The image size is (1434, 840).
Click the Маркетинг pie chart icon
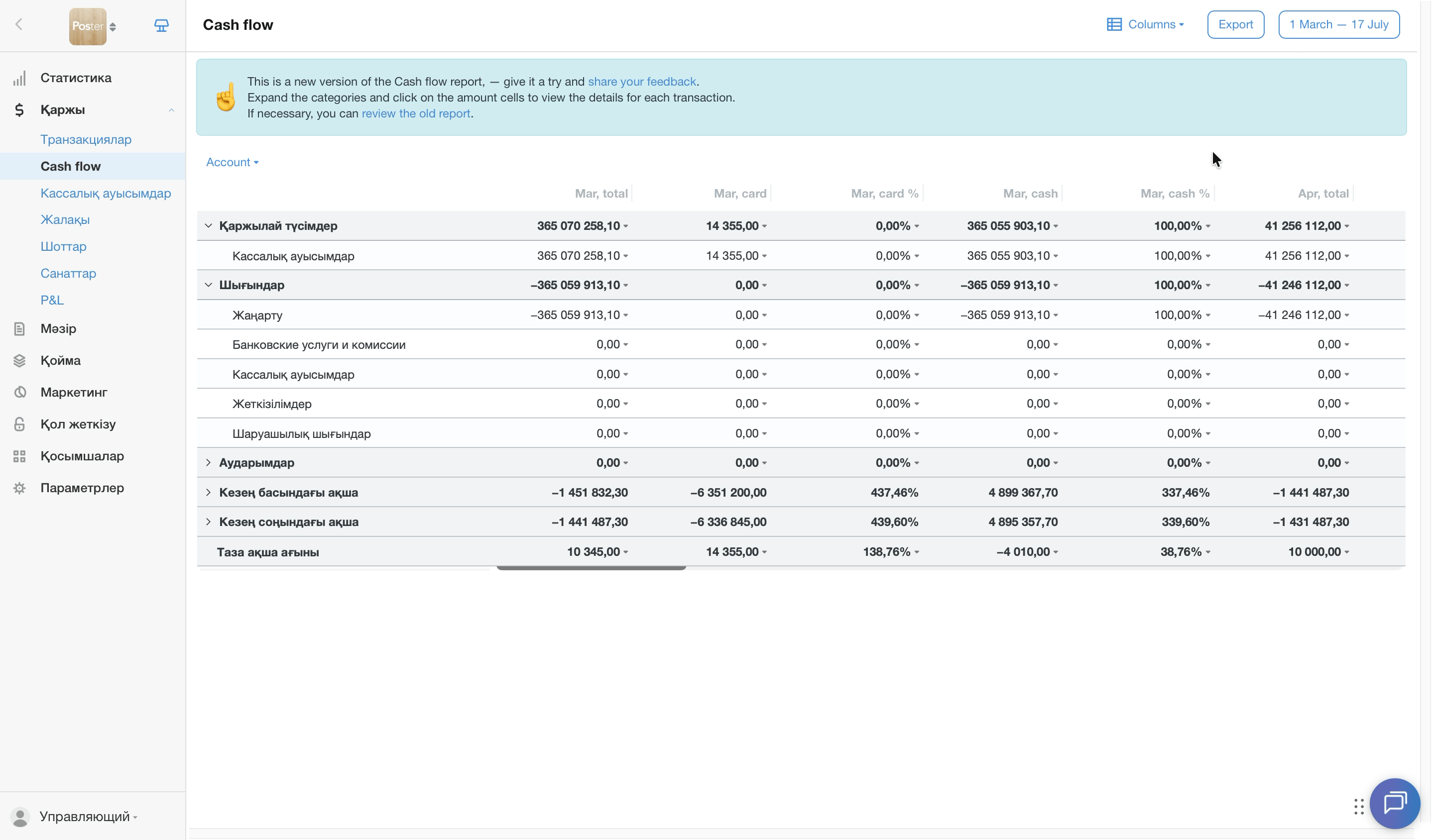(x=19, y=393)
